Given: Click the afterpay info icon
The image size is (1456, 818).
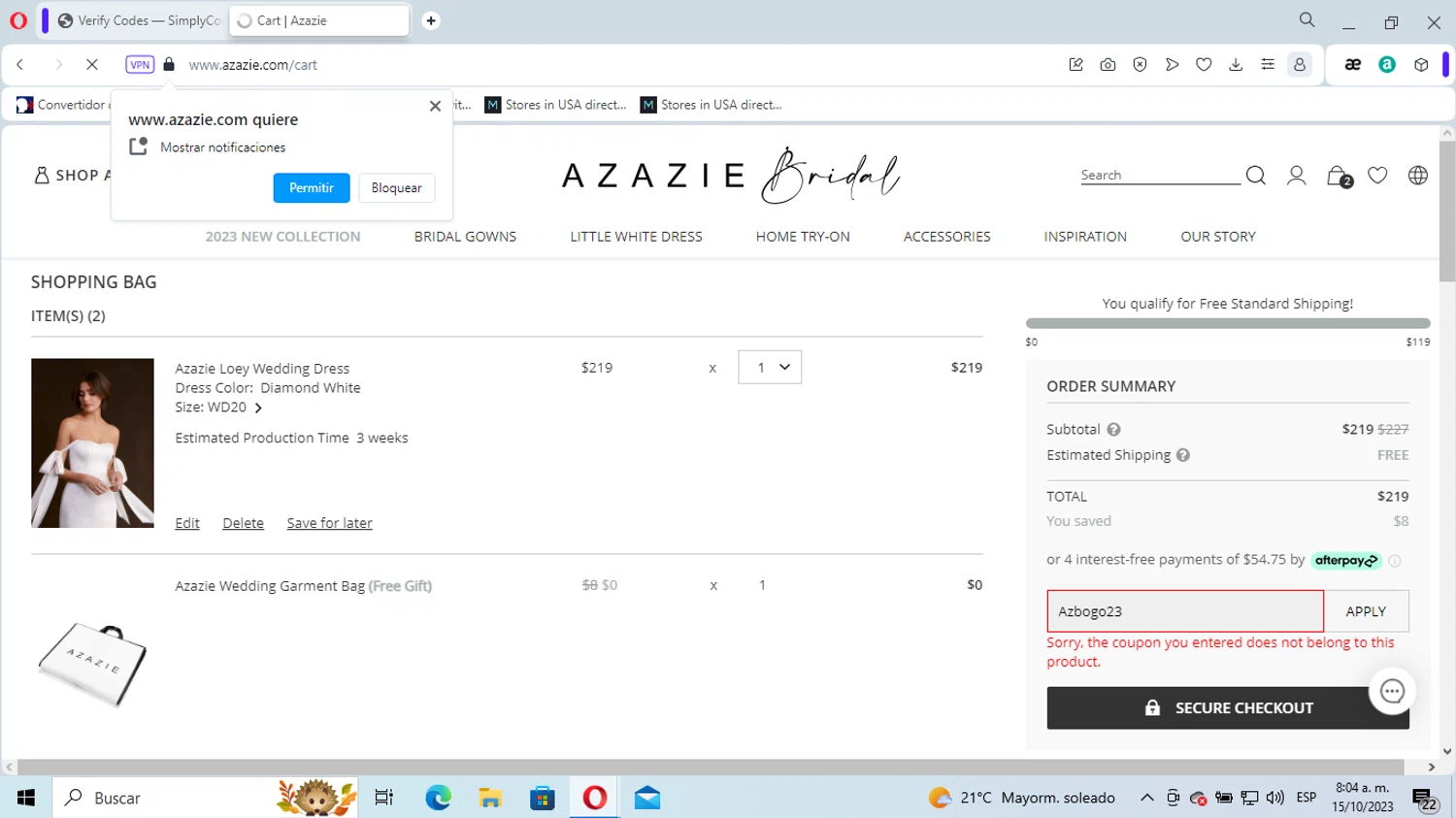Looking at the screenshot, I should click(x=1395, y=561).
